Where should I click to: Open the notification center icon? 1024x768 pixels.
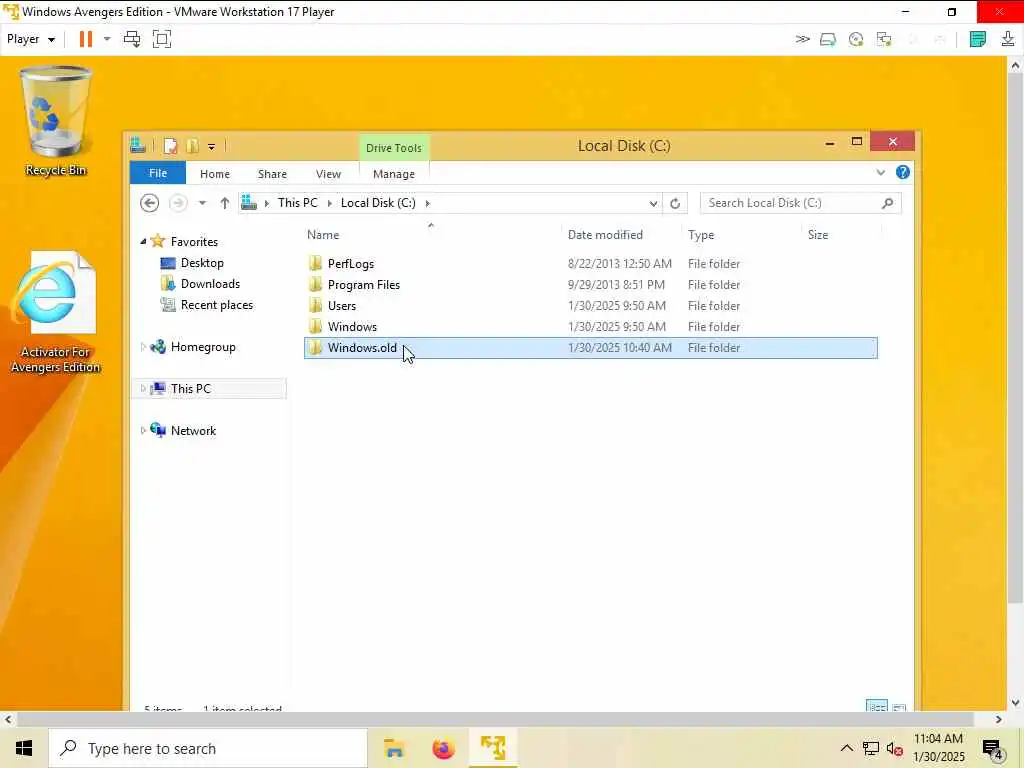pos(993,749)
